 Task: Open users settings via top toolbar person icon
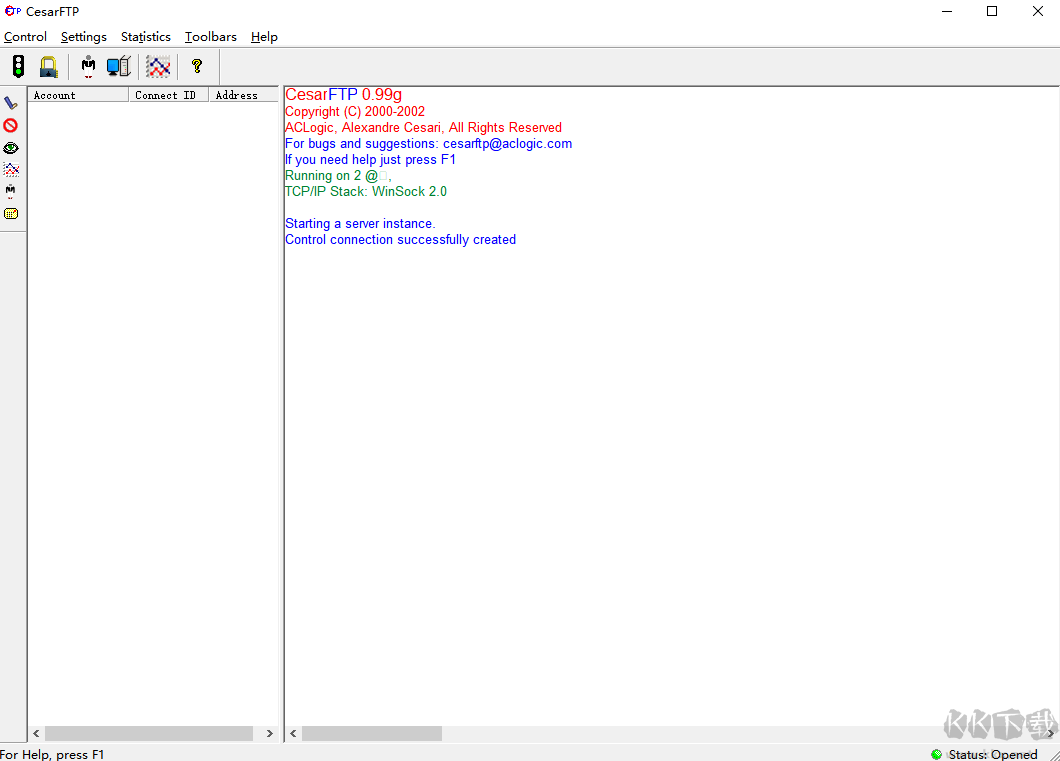pyautogui.click(x=89, y=67)
